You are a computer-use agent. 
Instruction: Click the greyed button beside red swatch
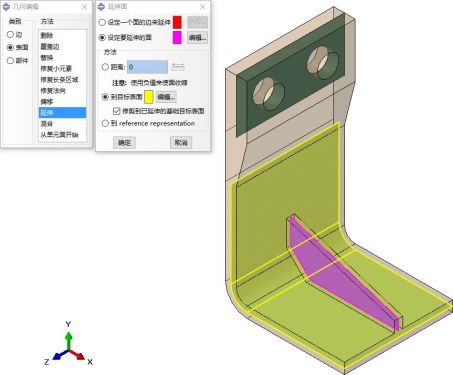pos(197,22)
